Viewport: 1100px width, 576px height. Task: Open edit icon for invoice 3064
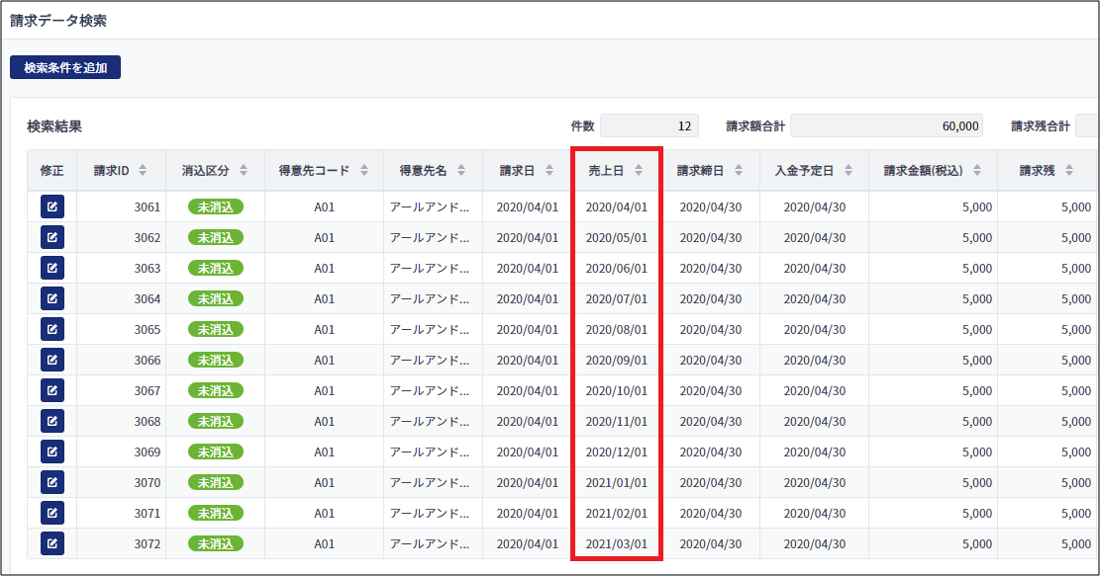tap(52, 299)
